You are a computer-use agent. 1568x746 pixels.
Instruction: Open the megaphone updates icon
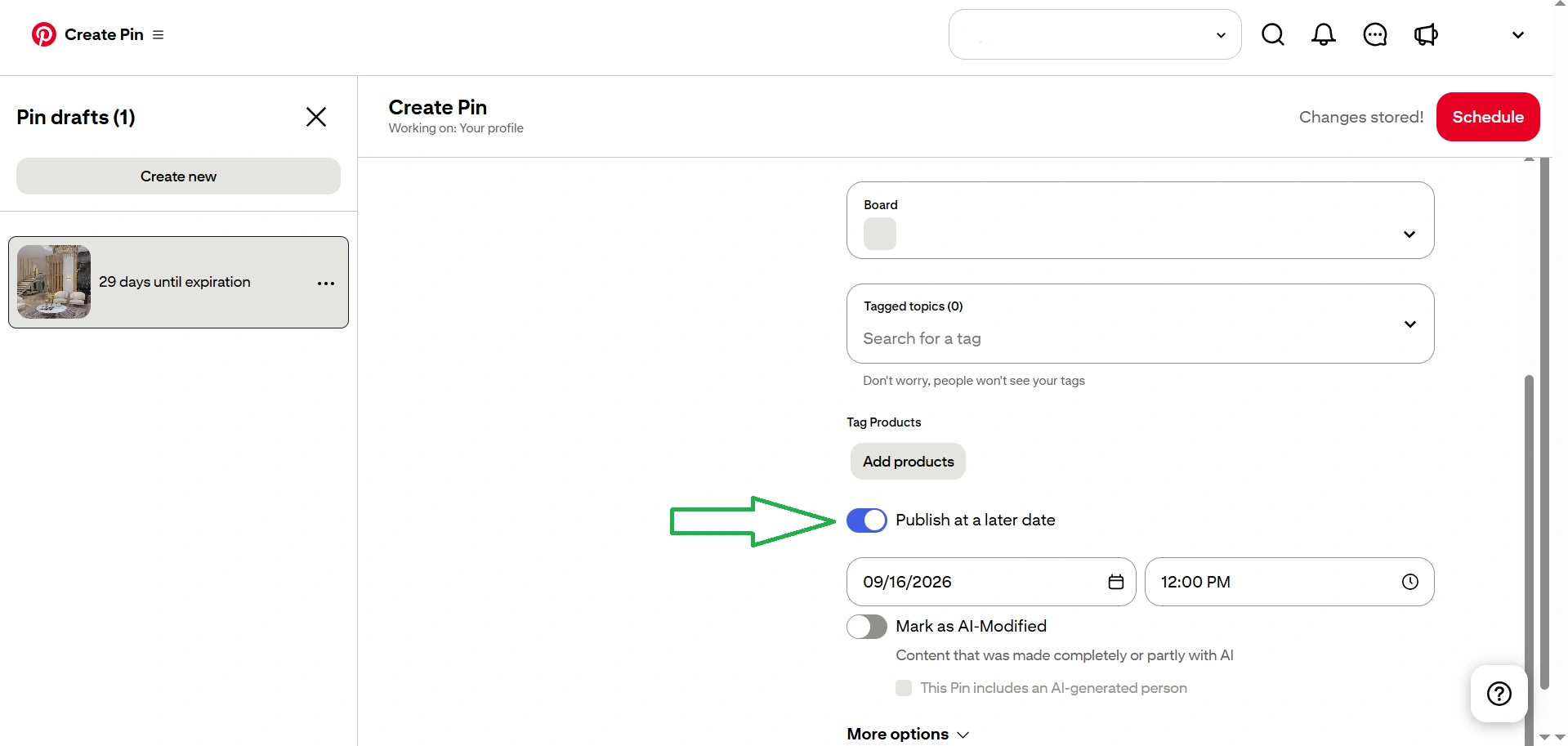[x=1426, y=34]
